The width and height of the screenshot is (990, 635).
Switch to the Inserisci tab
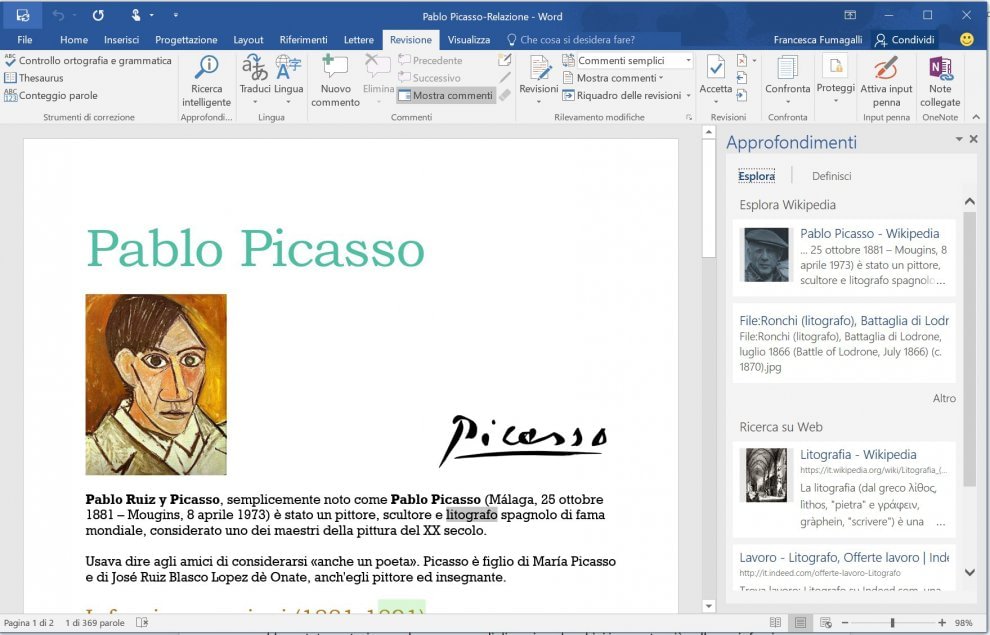tap(121, 40)
